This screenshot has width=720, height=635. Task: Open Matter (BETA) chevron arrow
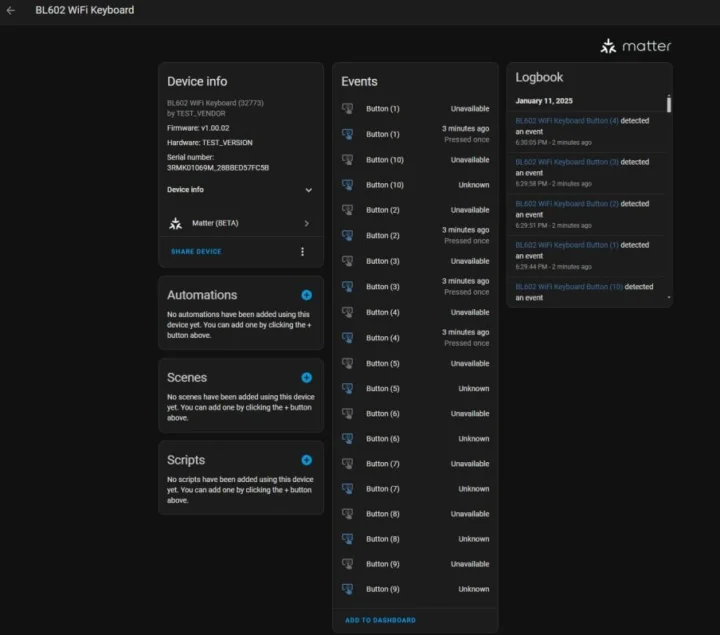tap(306, 223)
